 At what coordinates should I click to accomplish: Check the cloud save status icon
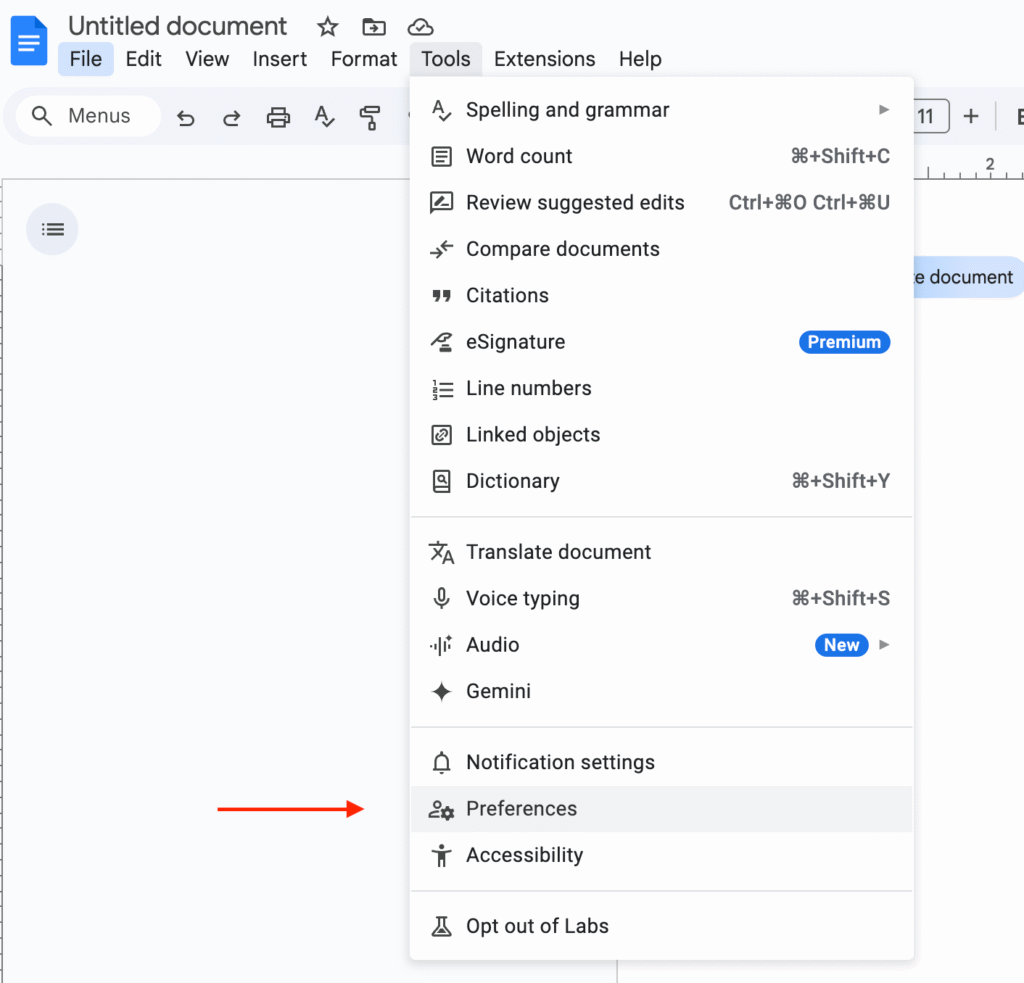click(421, 27)
